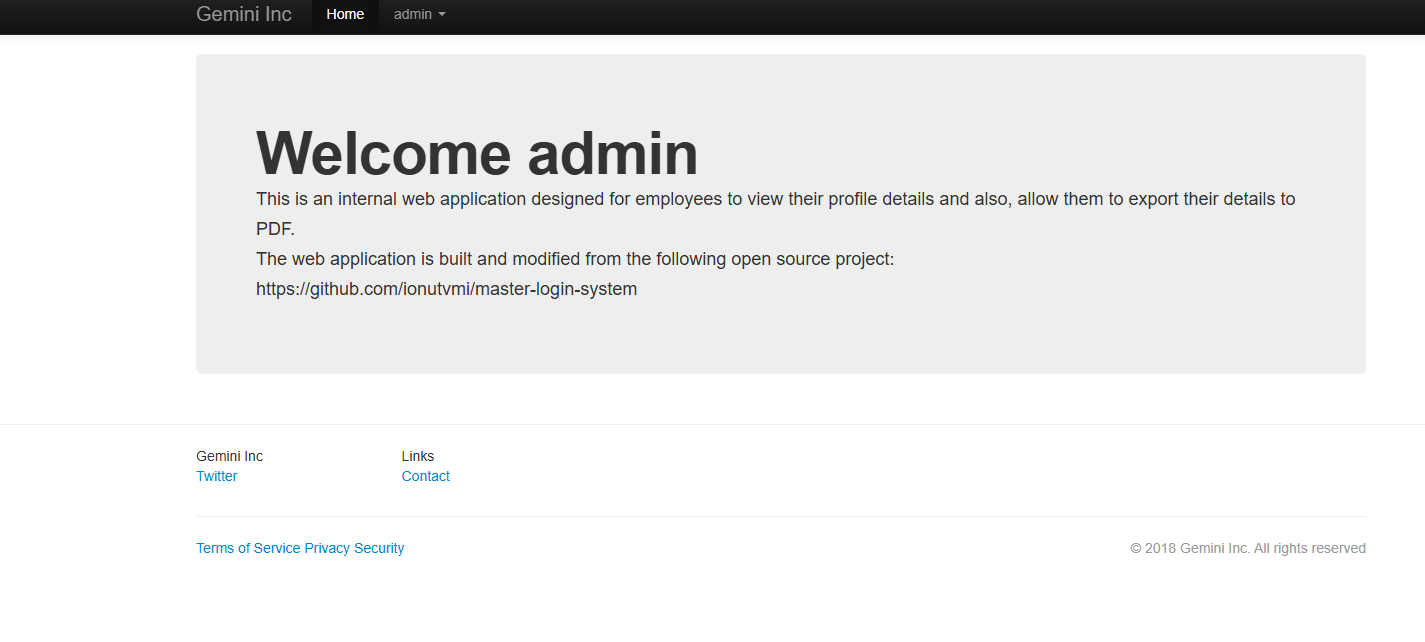
Task: Click empty space in black navigation bar
Action: coord(900,16)
